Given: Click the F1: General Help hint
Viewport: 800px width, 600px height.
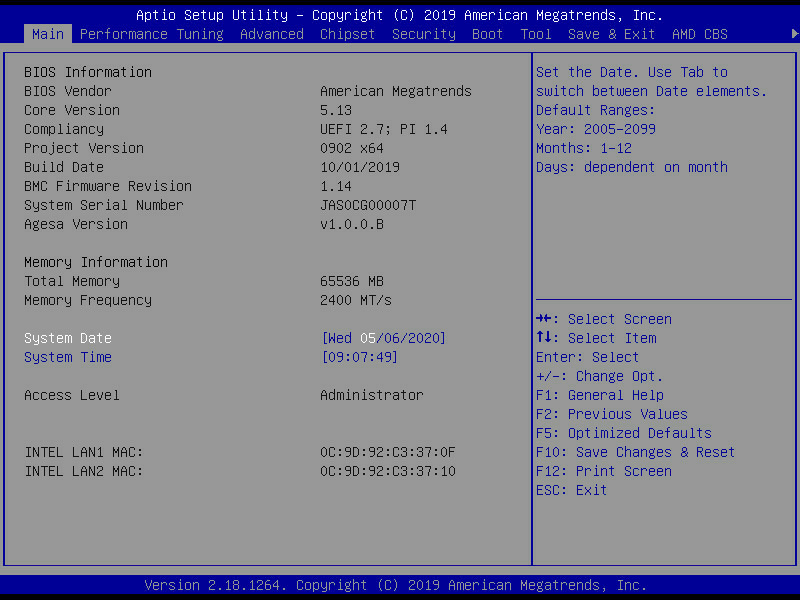Looking at the screenshot, I should point(599,395).
